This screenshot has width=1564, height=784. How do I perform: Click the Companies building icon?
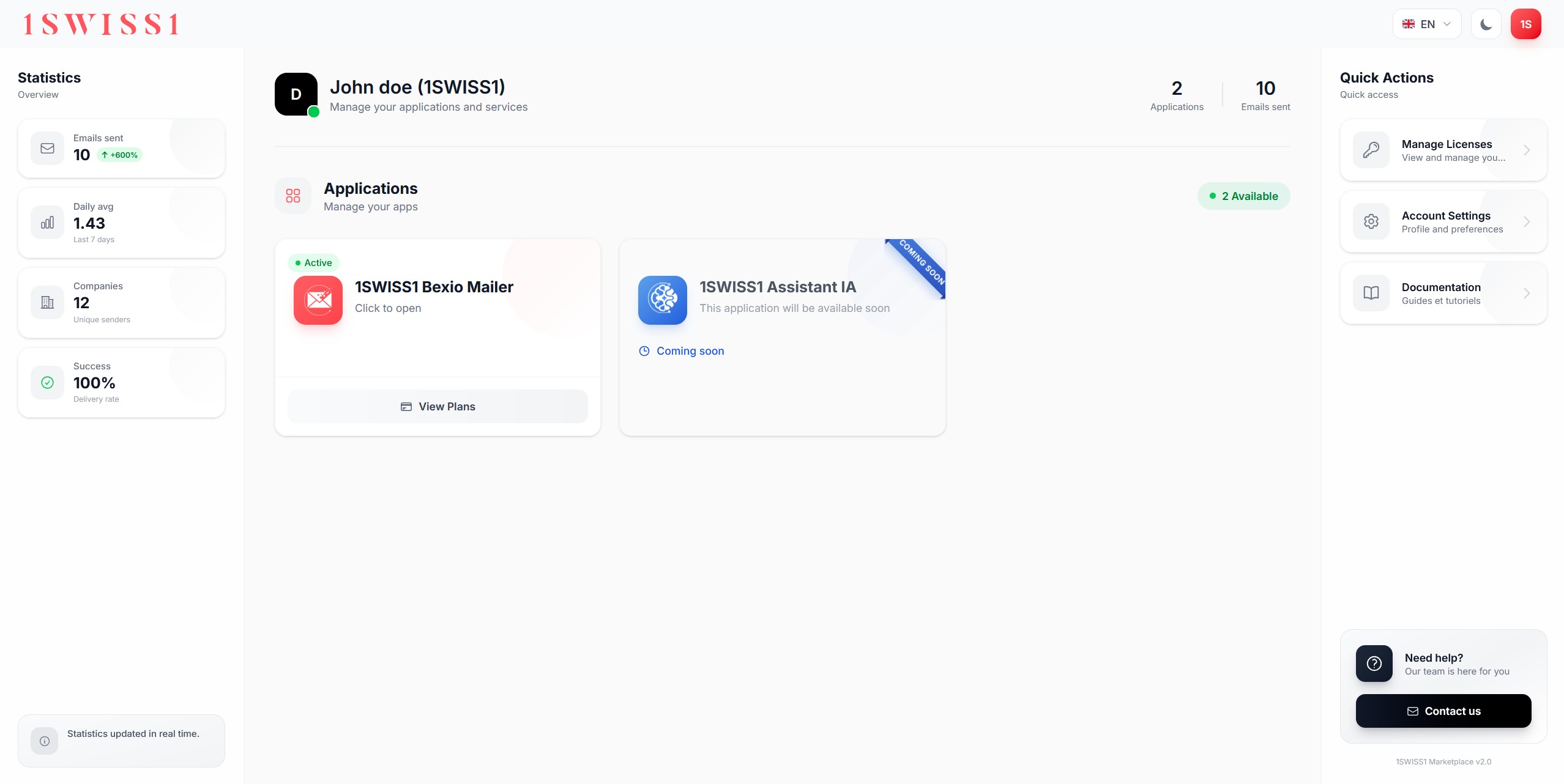[x=48, y=302]
